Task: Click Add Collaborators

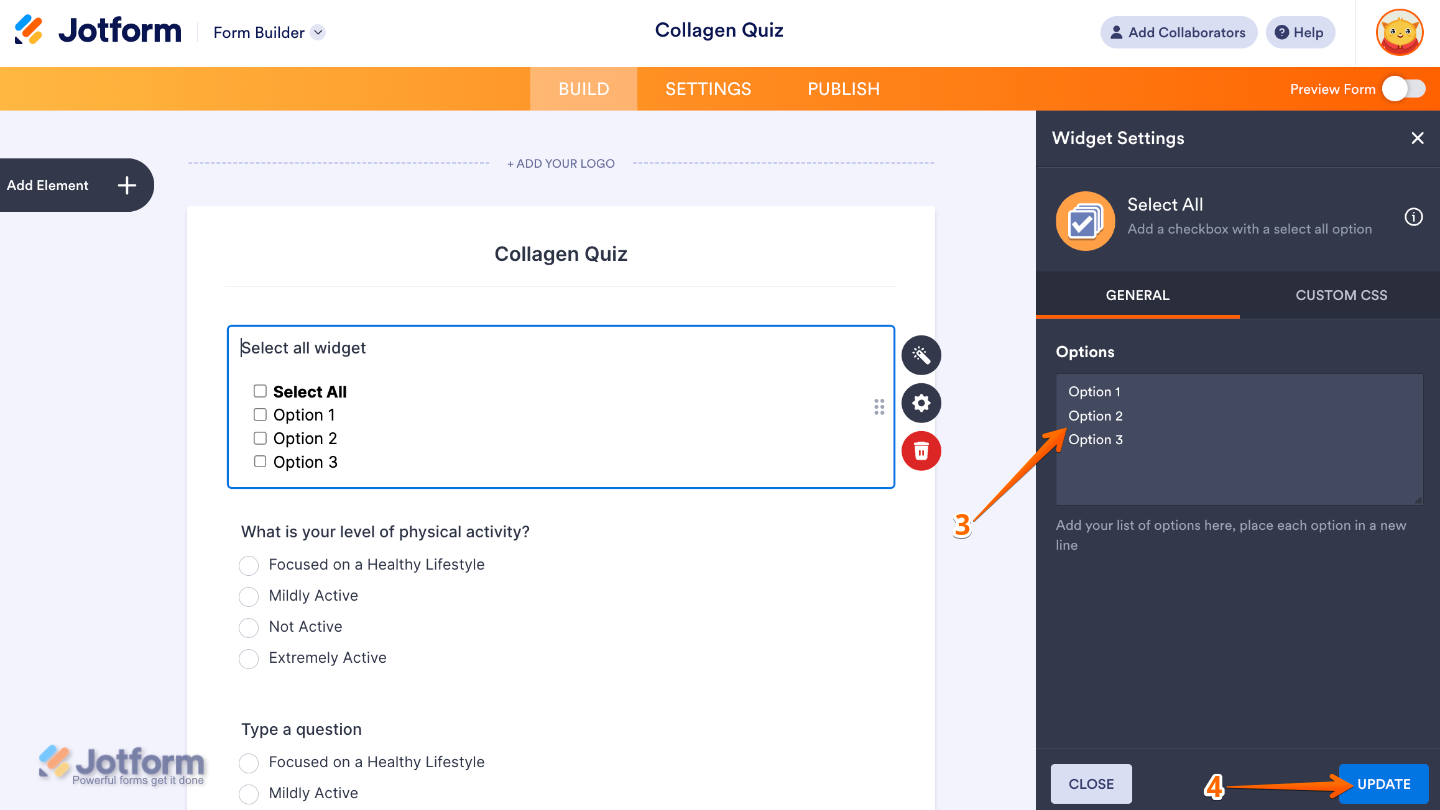Action: [1178, 32]
